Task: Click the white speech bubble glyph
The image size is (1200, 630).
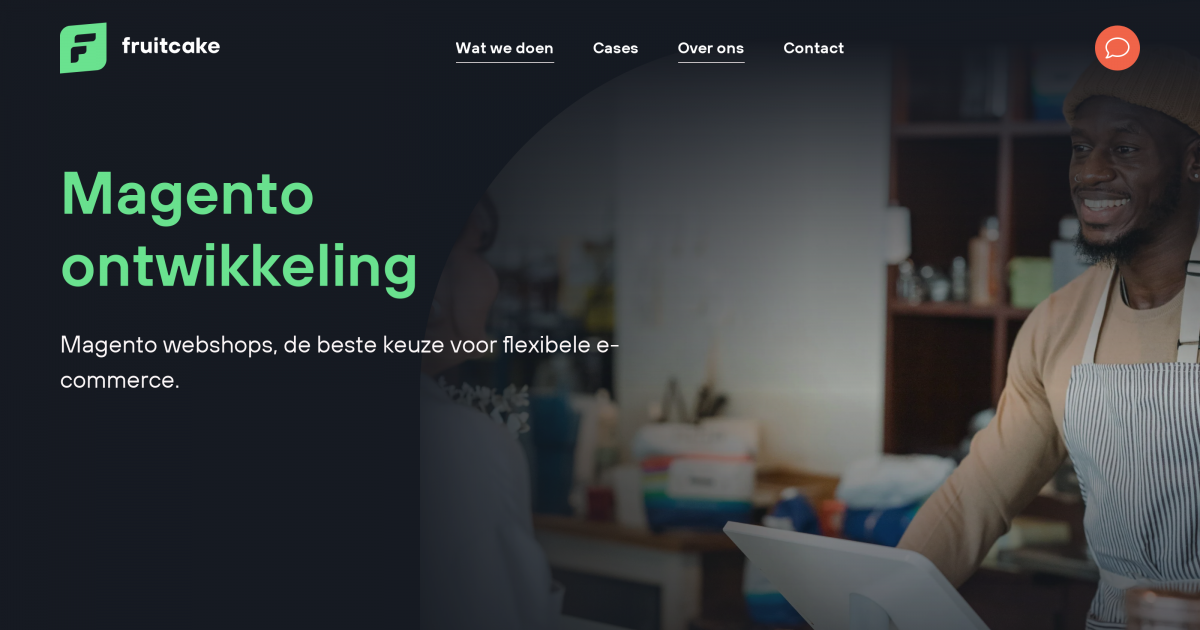Action: pyautogui.click(x=1117, y=48)
